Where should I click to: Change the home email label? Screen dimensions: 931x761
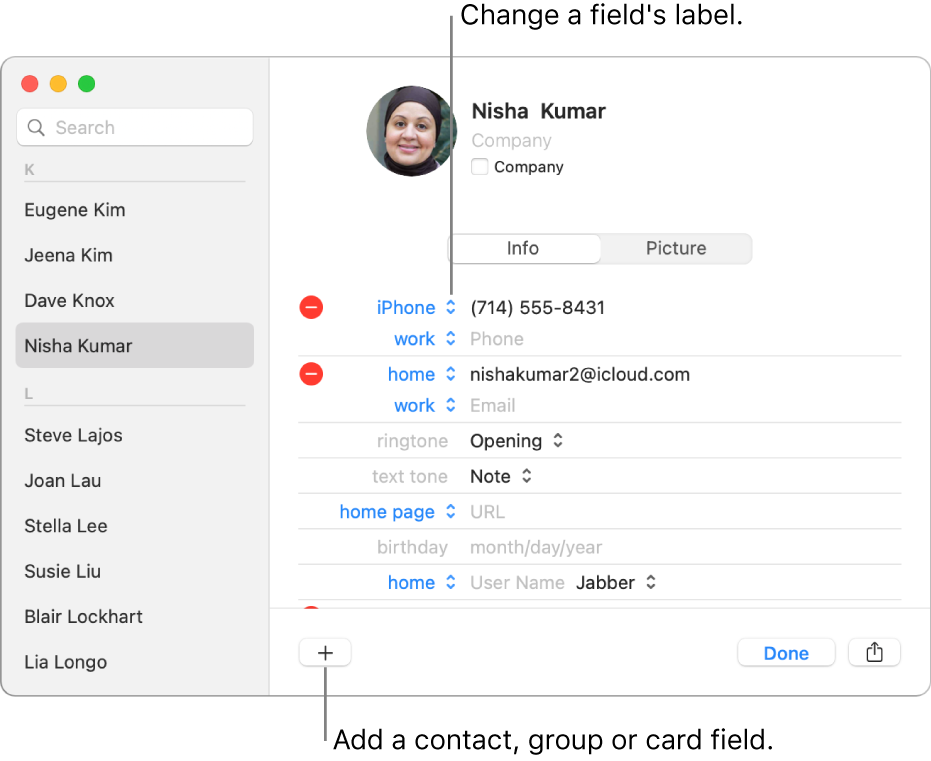coord(422,374)
